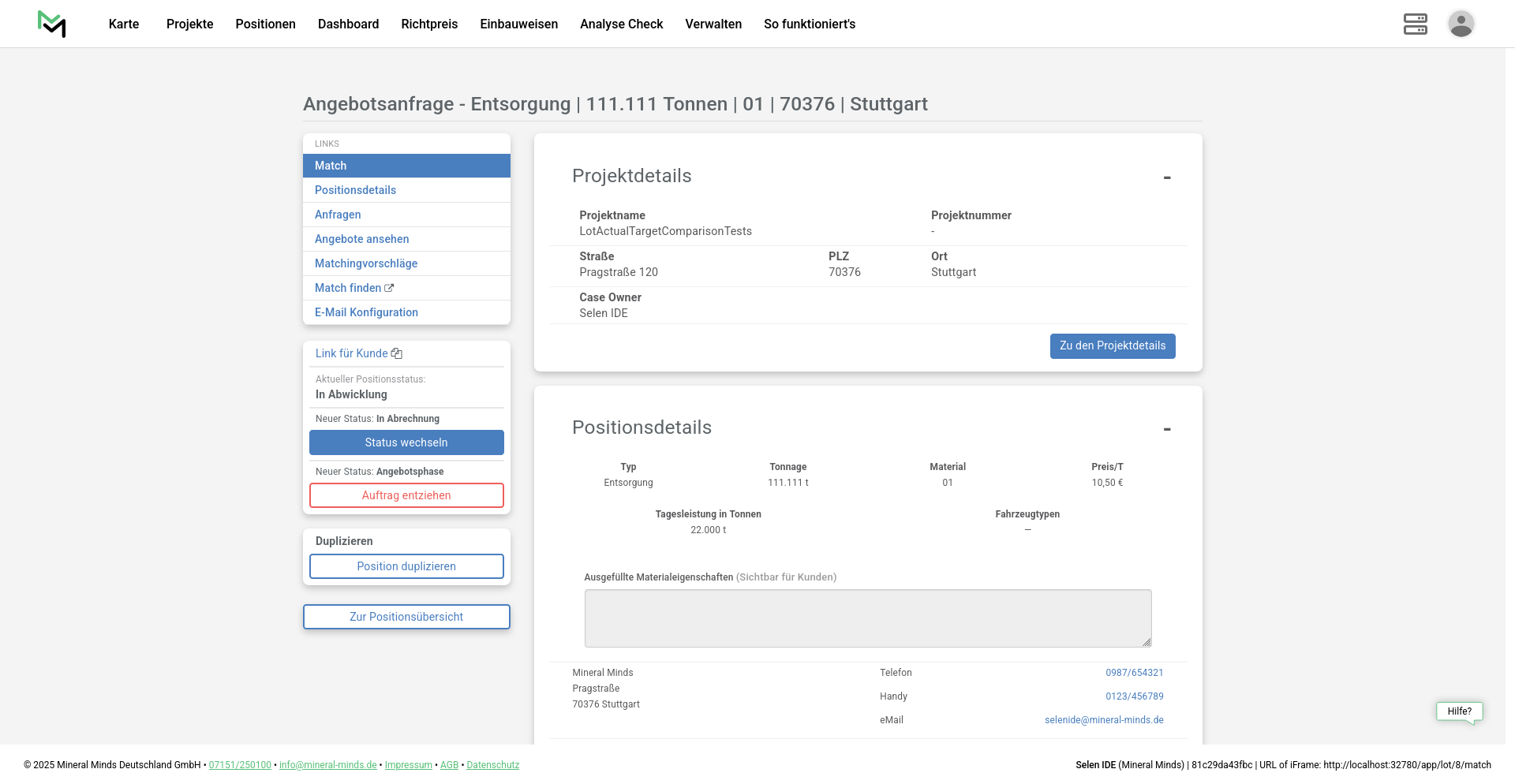Select Positionsdetails in the sidebar links

(x=355, y=190)
